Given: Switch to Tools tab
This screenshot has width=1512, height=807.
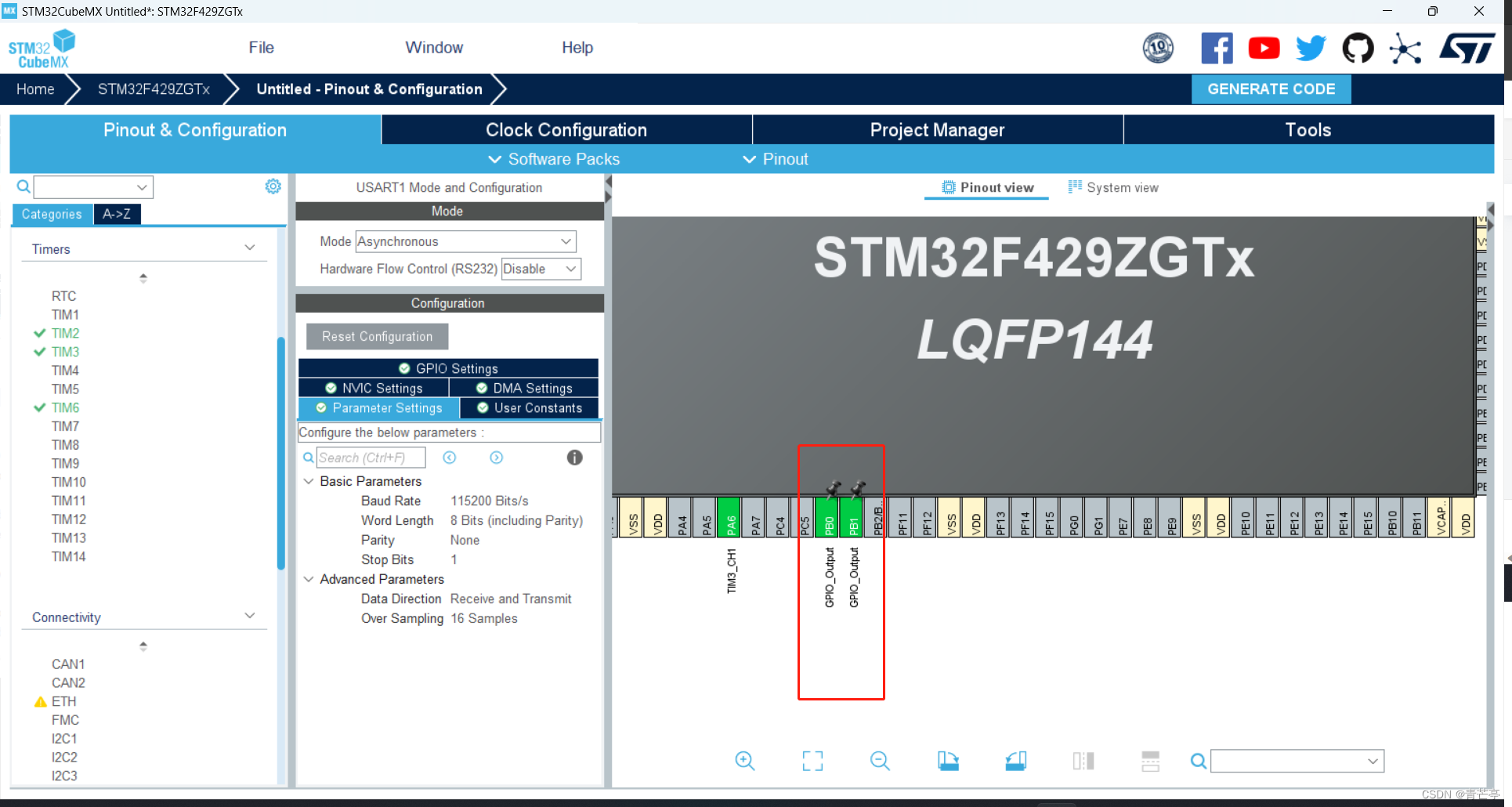Looking at the screenshot, I should 1308,129.
